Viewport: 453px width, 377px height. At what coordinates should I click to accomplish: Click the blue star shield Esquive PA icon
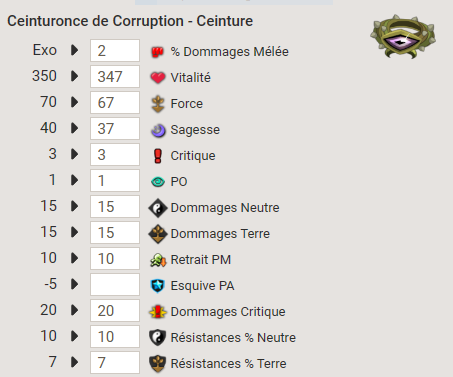coord(158,286)
